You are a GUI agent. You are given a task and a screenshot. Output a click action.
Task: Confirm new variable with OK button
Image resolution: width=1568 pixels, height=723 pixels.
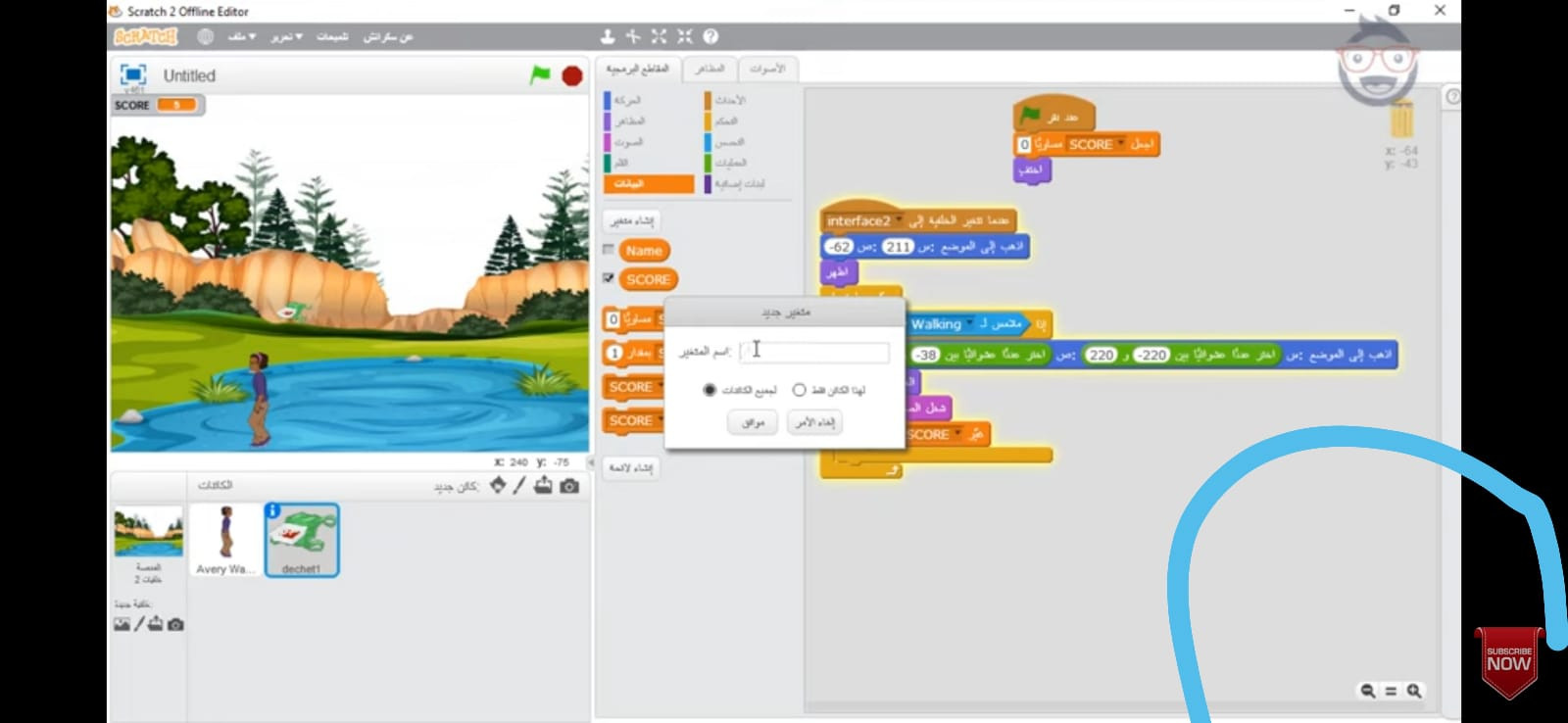[x=753, y=422]
